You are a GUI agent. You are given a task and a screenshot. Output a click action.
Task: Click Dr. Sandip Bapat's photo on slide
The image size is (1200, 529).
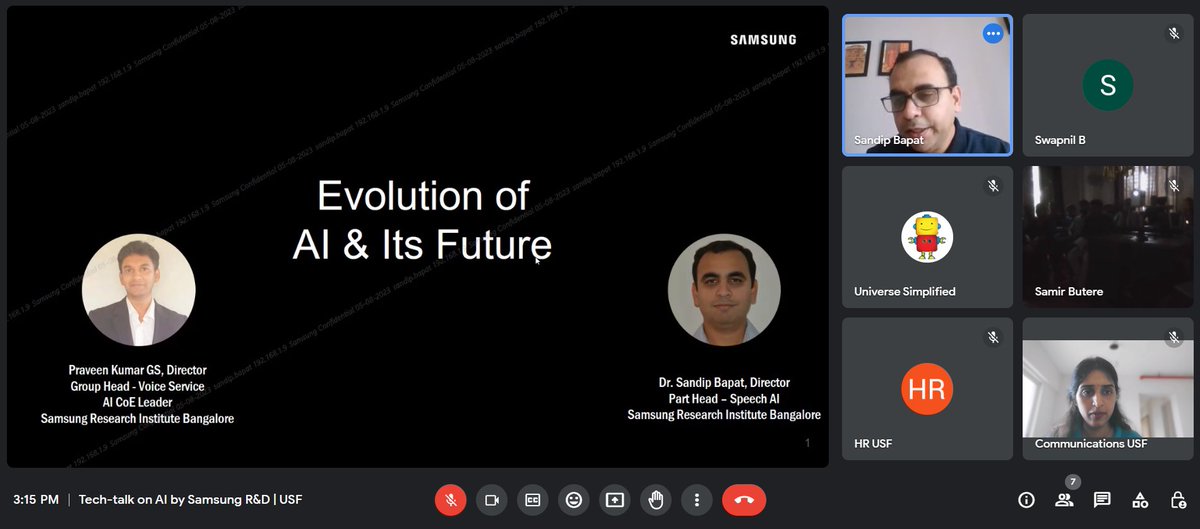(x=724, y=290)
